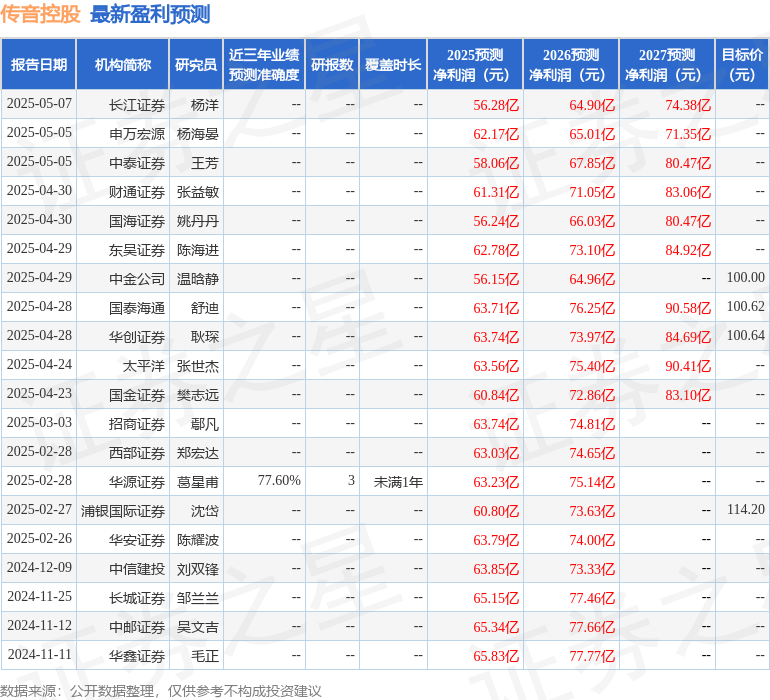
Task: Click the 65.83亿 forecast value
Action: (x=496, y=656)
